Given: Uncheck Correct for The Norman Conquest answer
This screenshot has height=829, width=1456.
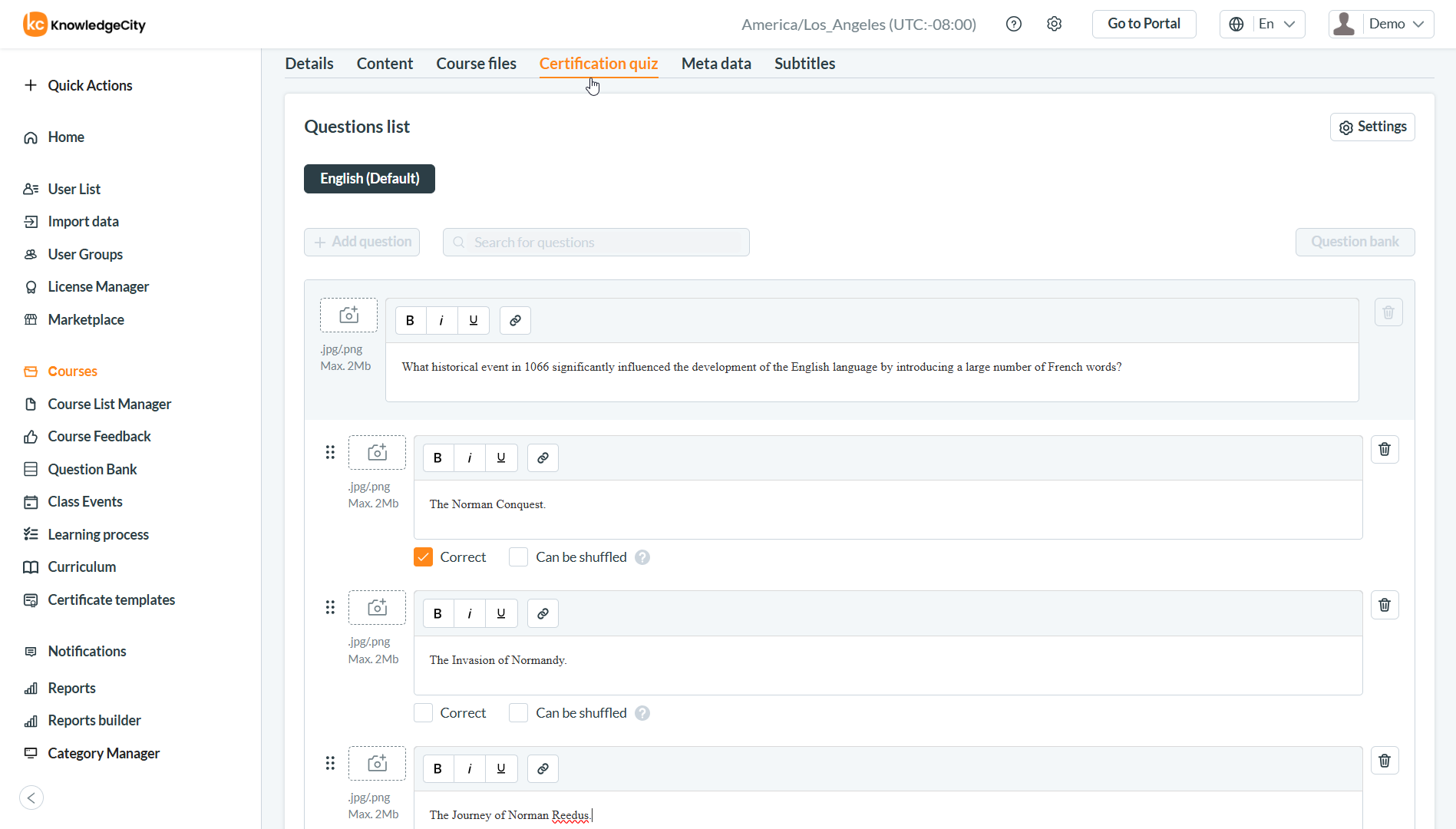Looking at the screenshot, I should pyautogui.click(x=424, y=557).
